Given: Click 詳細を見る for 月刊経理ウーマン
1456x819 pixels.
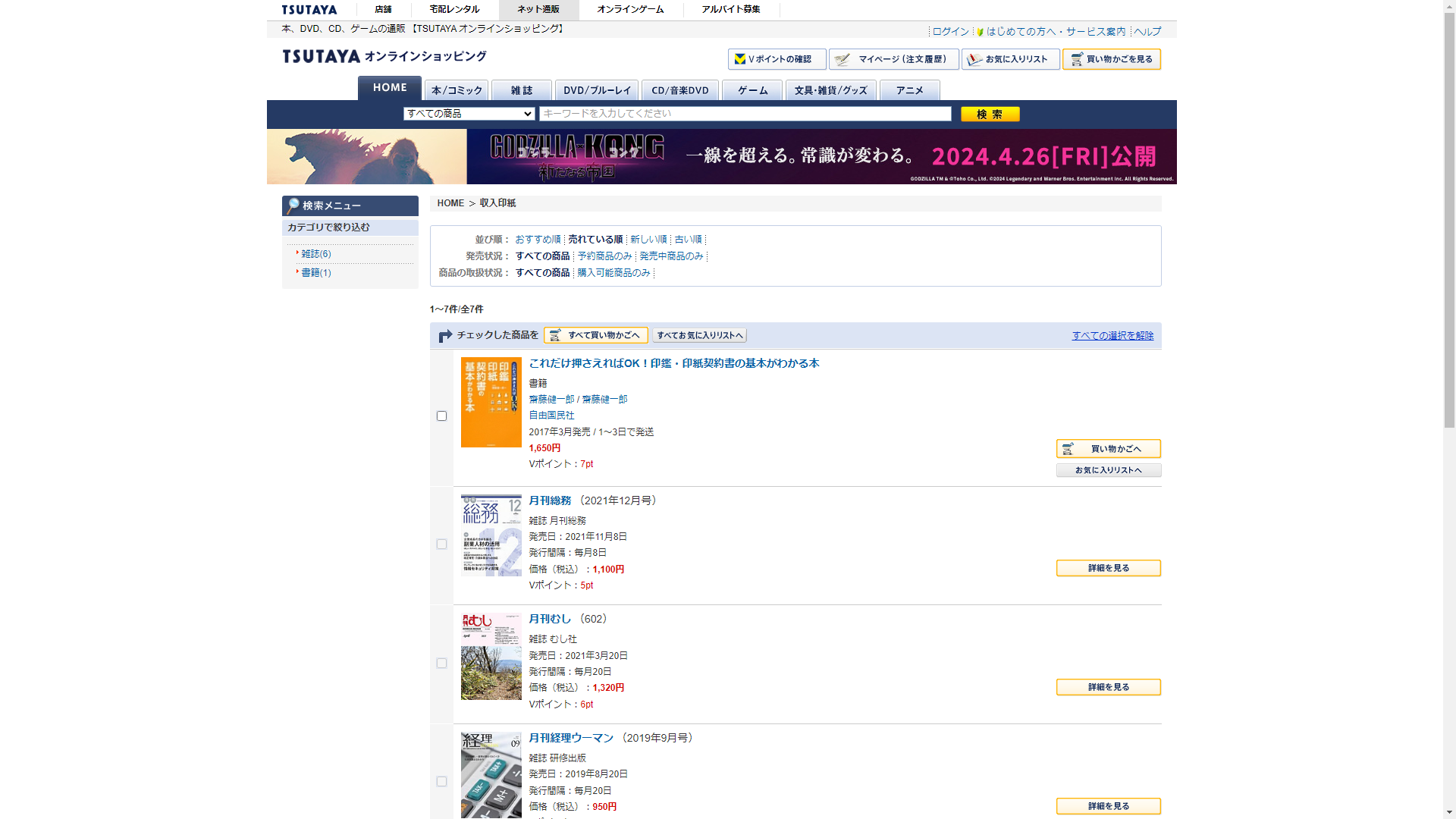Looking at the screenshot, I should pos(1109,806).
